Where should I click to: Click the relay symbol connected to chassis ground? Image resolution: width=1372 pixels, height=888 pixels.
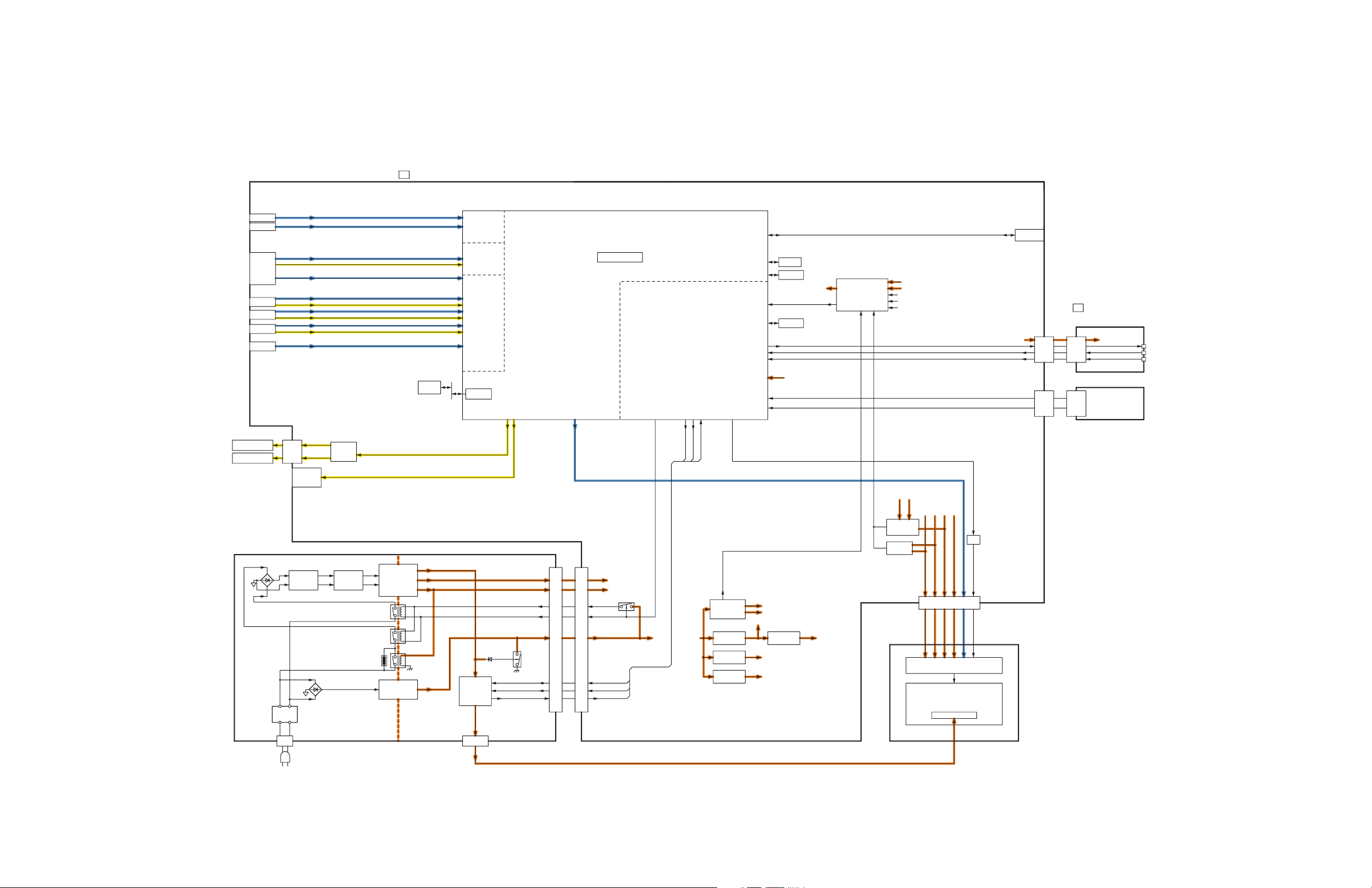coord(398,660)
